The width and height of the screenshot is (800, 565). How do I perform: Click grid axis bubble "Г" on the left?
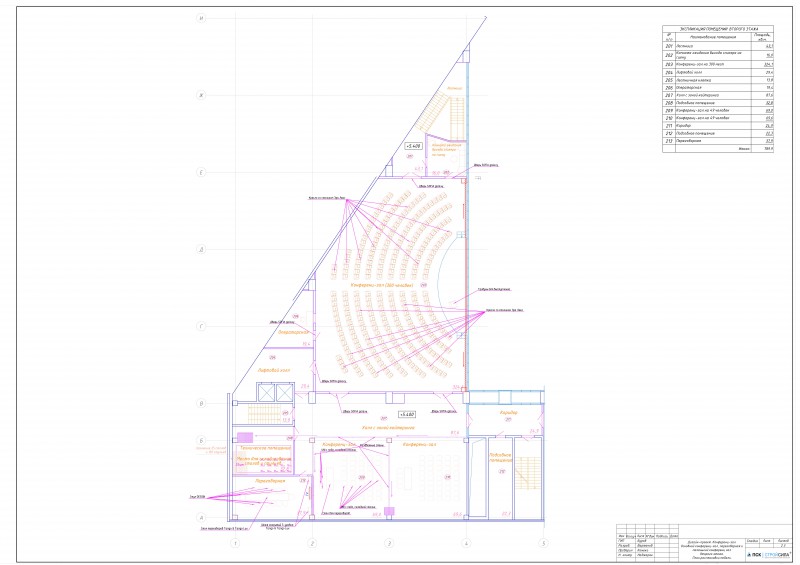201,326
